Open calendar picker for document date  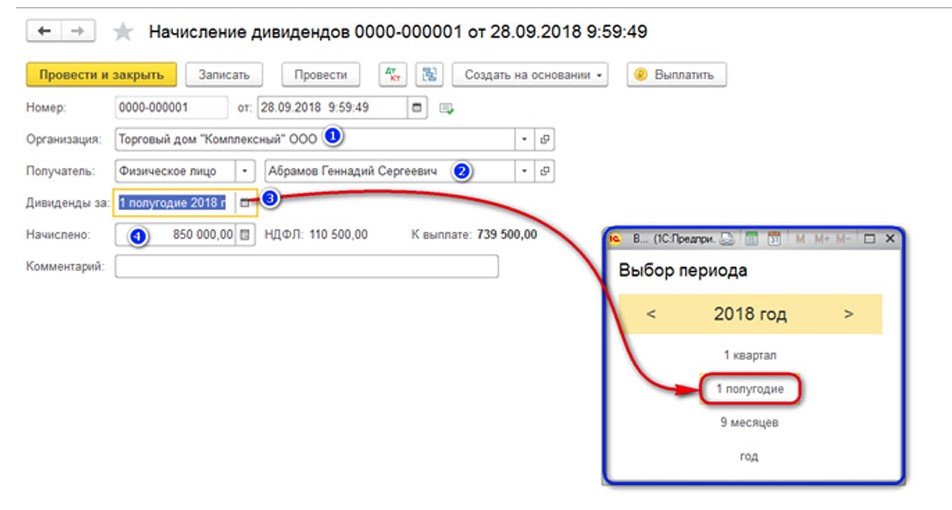point(417,107)
